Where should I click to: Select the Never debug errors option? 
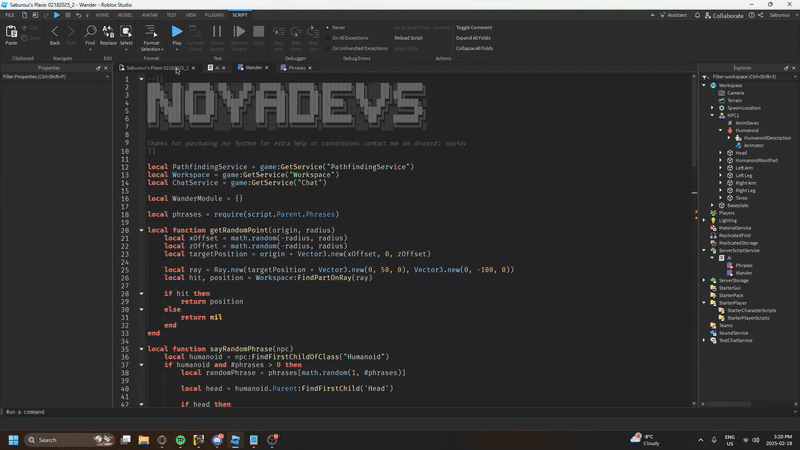click(x=336, y=28)
